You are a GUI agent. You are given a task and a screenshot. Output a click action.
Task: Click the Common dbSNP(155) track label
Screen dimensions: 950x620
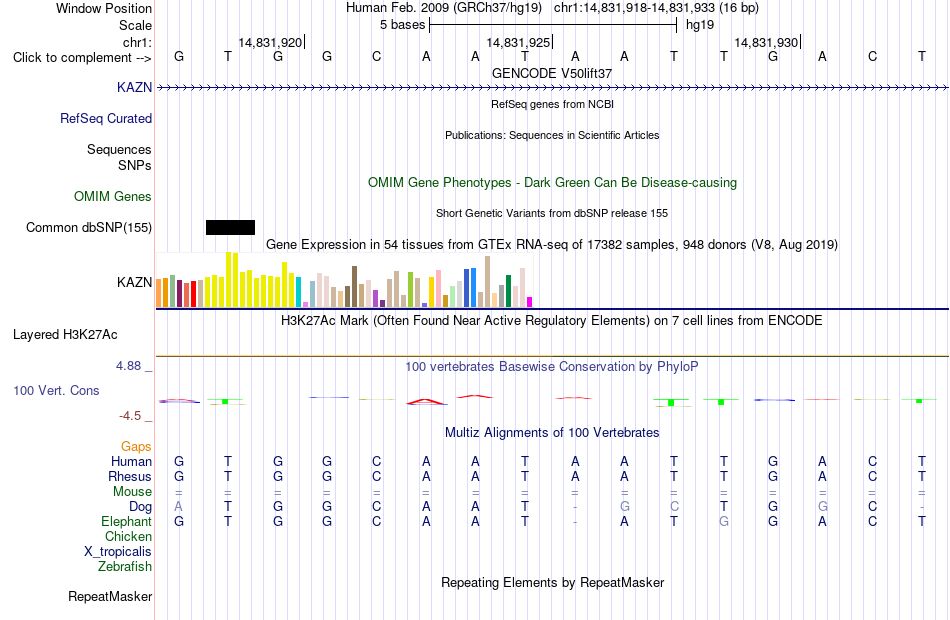pos(89,227)
